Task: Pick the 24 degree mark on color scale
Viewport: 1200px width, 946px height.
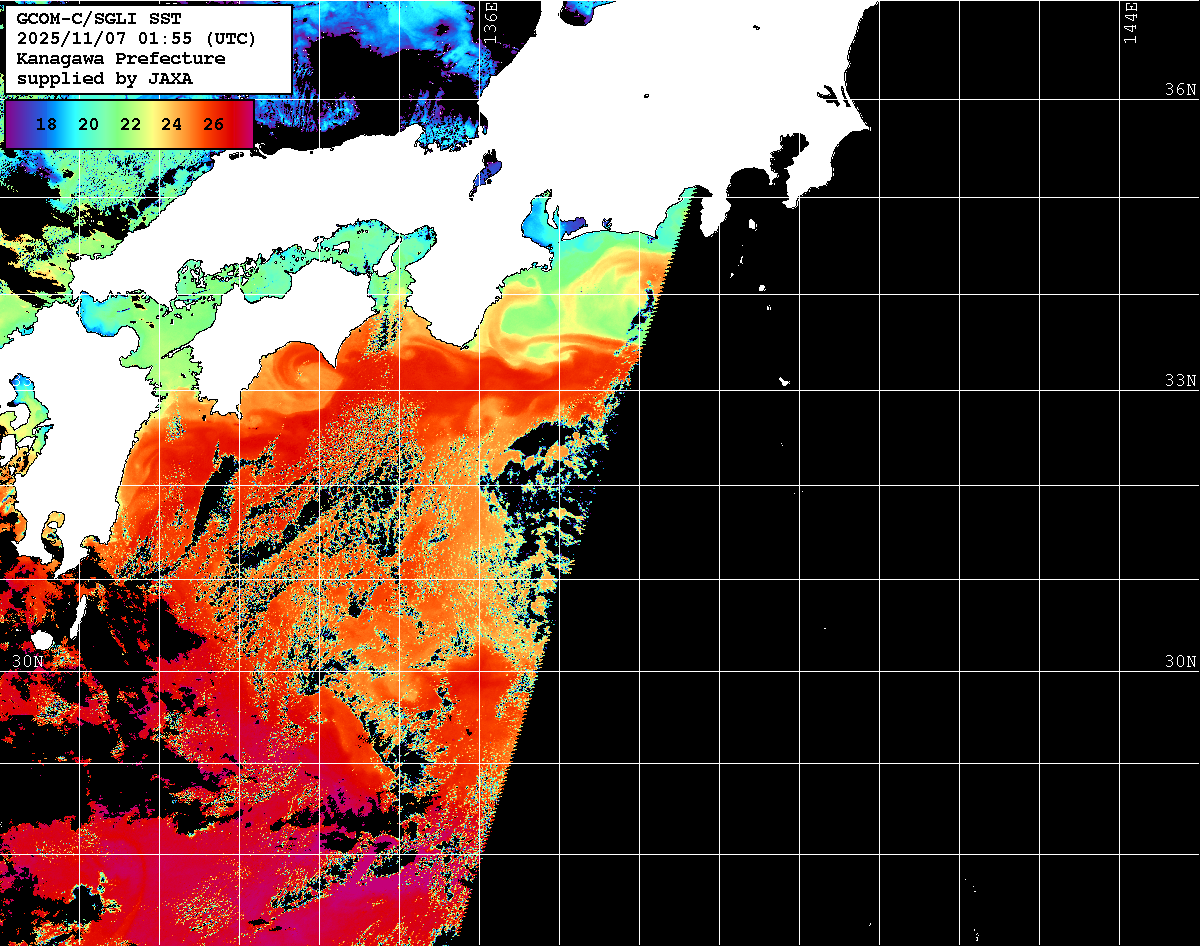Action: click(x=171, y=124)
